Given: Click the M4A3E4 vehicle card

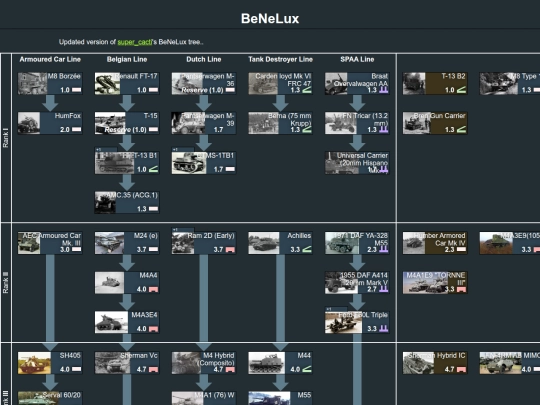Looking at the screenshot, I should point(127,322).
